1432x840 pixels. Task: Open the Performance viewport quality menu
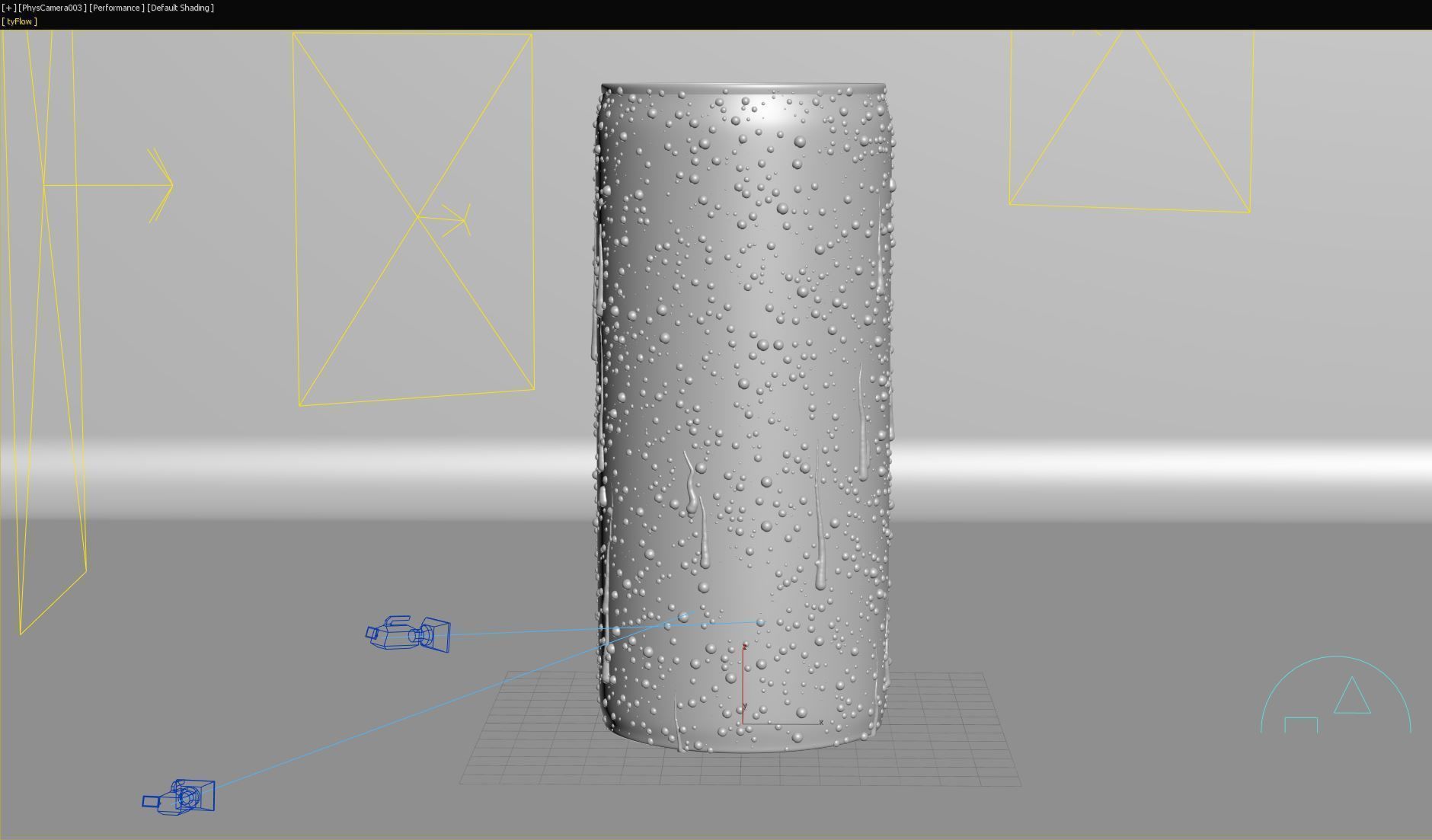[117, 8]
